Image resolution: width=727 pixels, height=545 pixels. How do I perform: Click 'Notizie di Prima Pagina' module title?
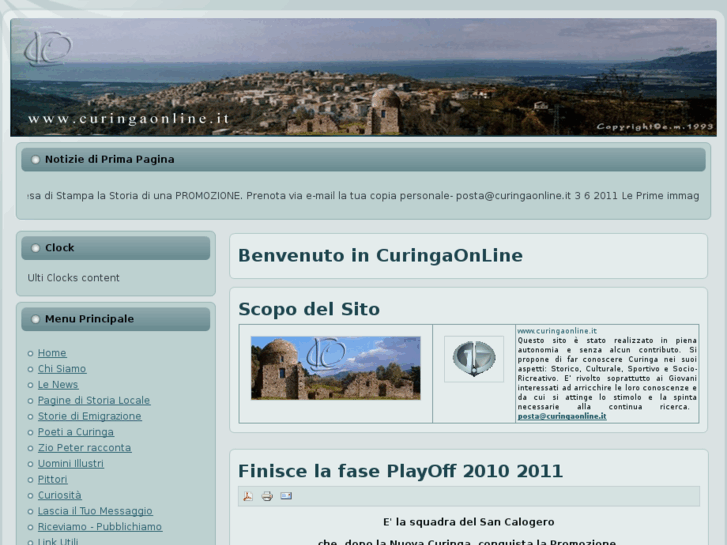point(109,159)
